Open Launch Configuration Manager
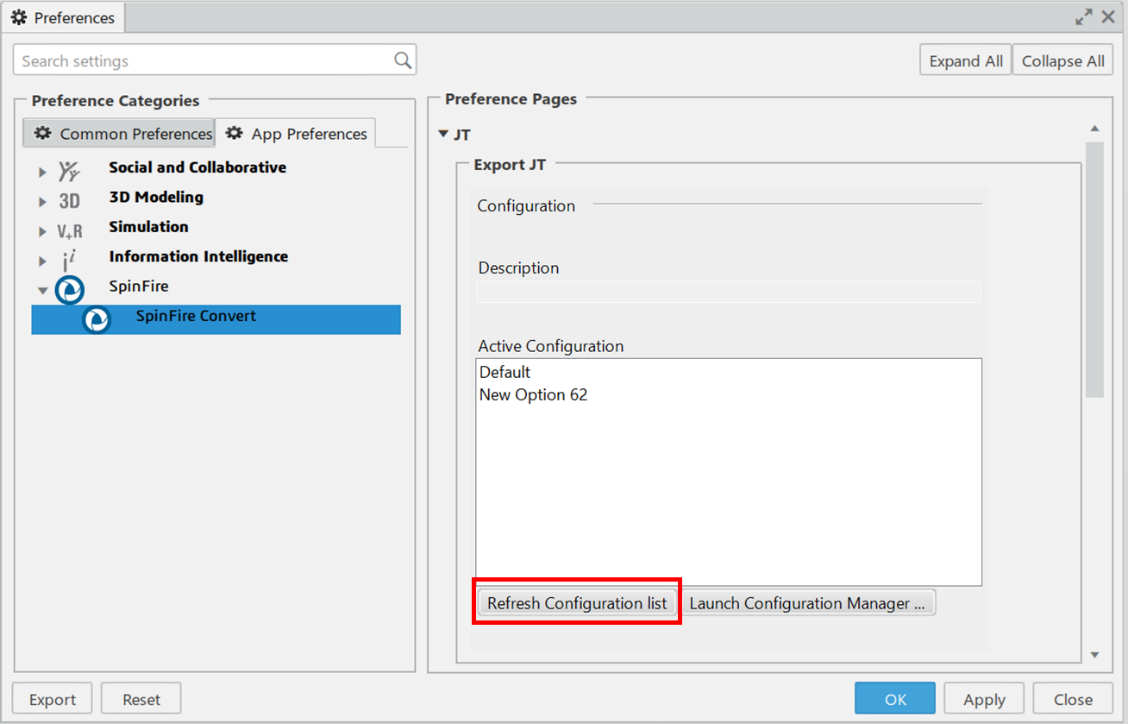This screenshot has width=1128, height=724. [x=808, y=602]
